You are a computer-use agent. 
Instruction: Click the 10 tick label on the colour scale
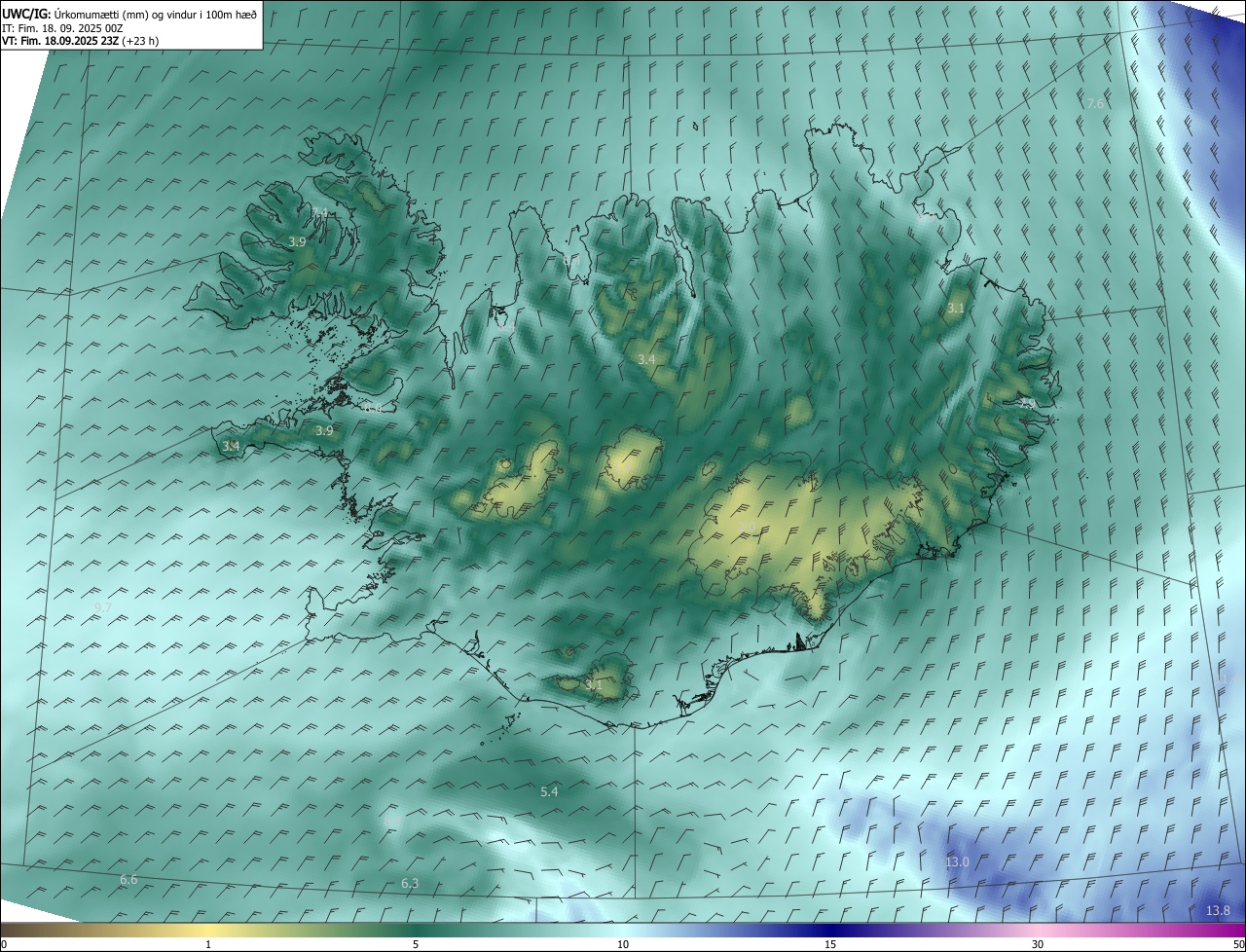[623, 945]
